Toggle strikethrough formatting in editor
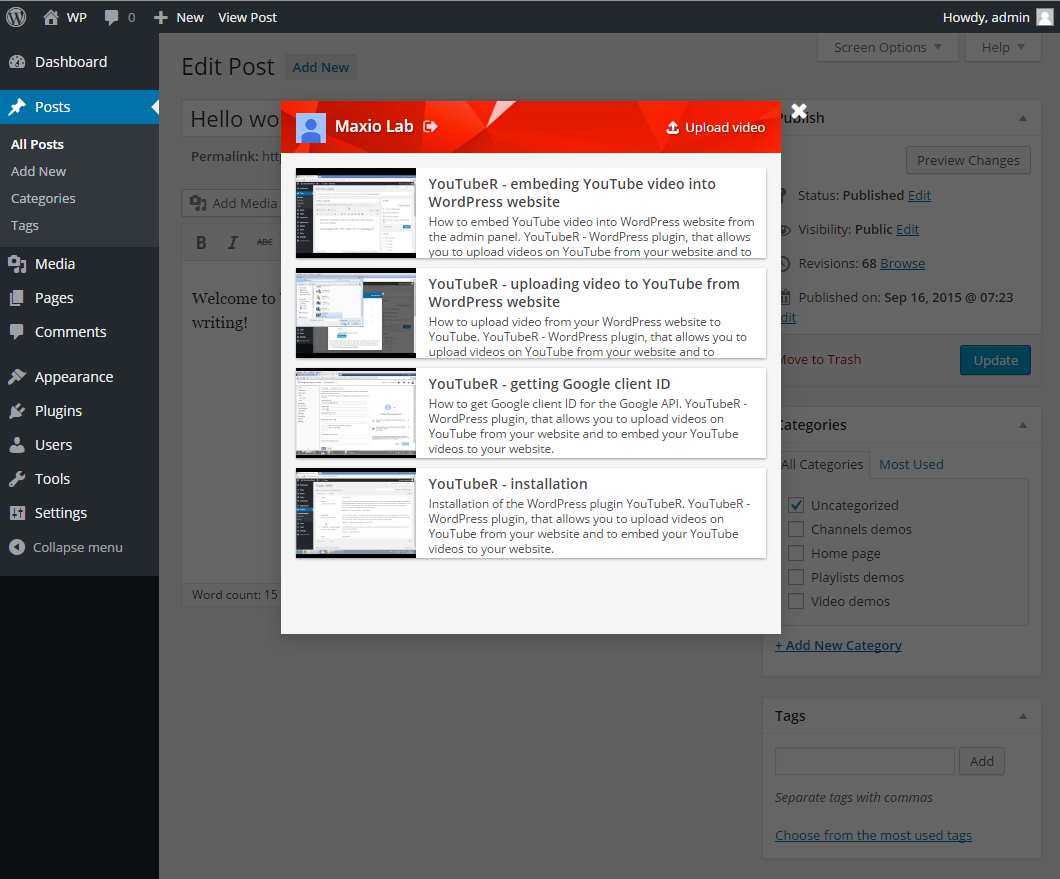The height and width of the screenshot is (879, 1060). [264, 242]
